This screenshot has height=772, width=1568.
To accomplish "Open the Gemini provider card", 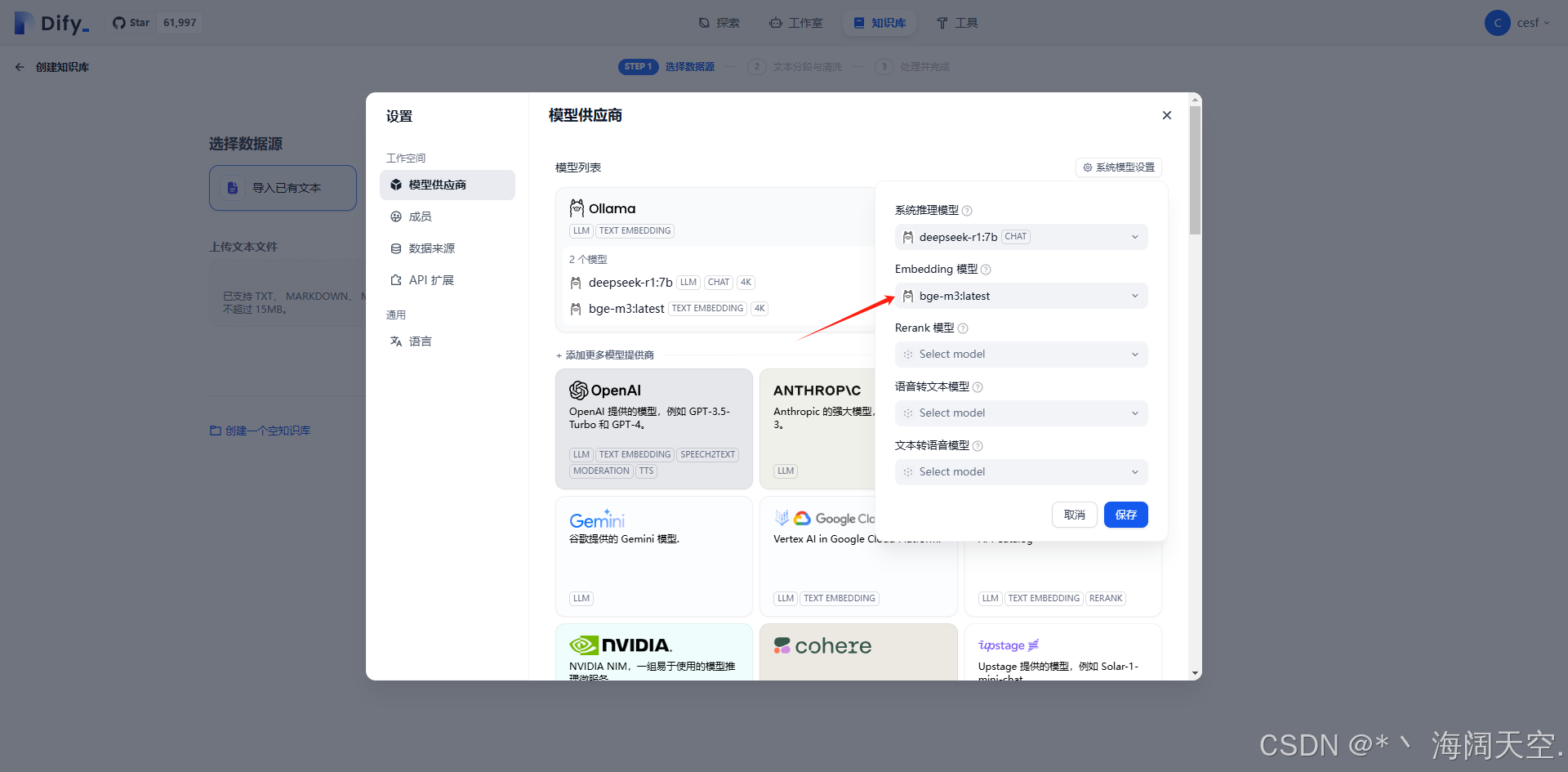I will pyautogui.click(x=654, y=556).
